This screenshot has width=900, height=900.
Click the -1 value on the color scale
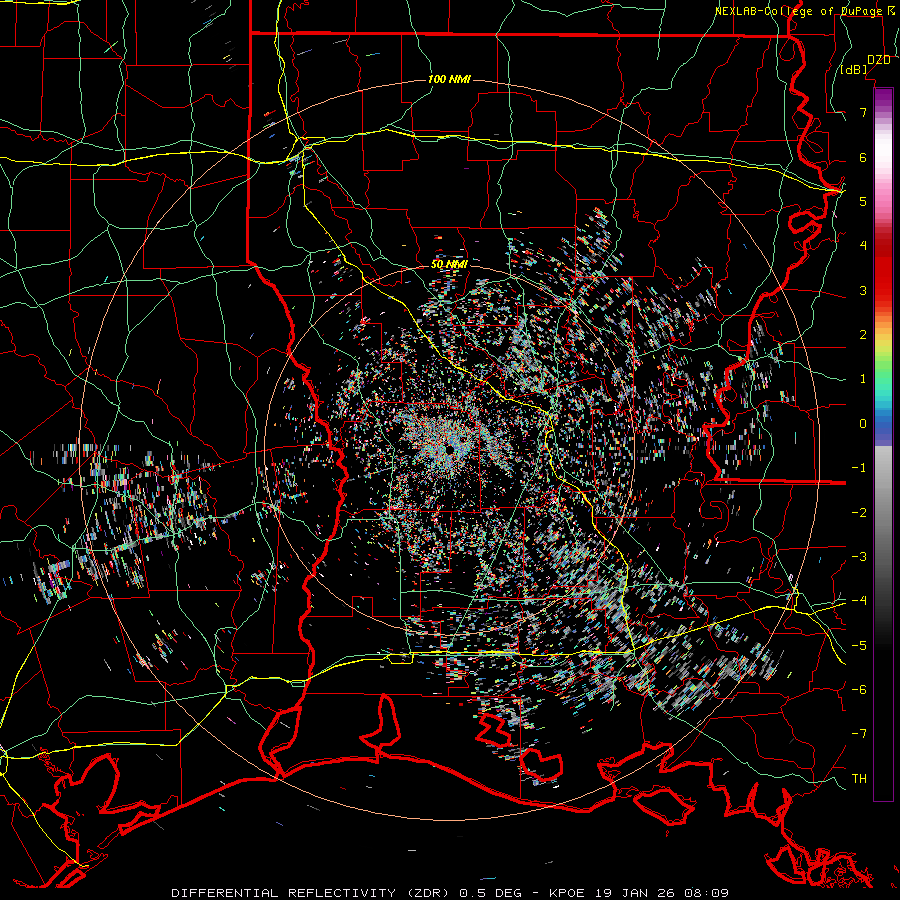(859, 468)
